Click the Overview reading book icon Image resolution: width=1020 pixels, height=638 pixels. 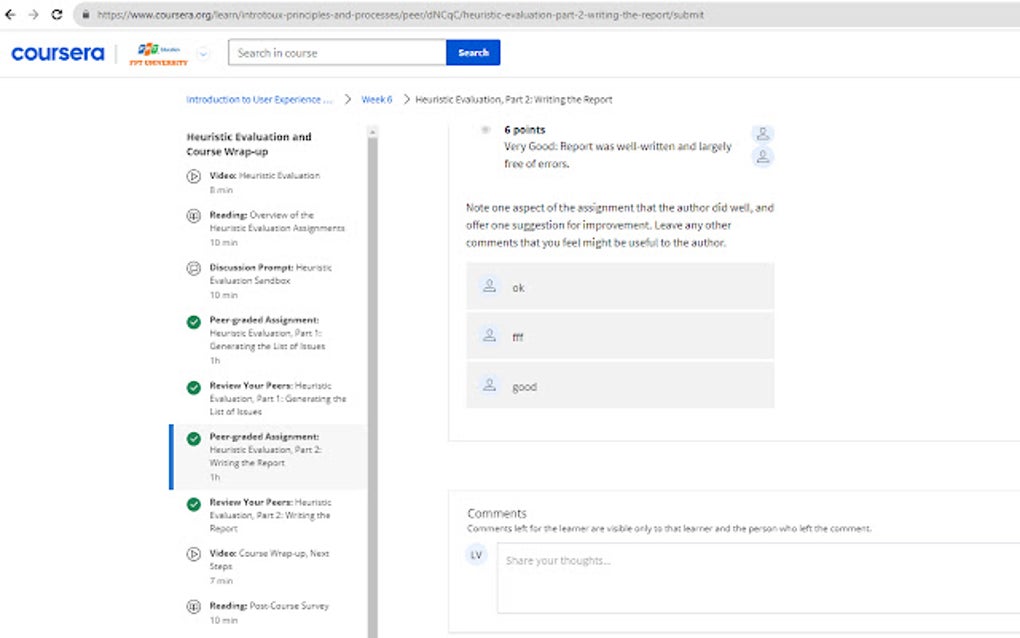(x=194, y=215)
